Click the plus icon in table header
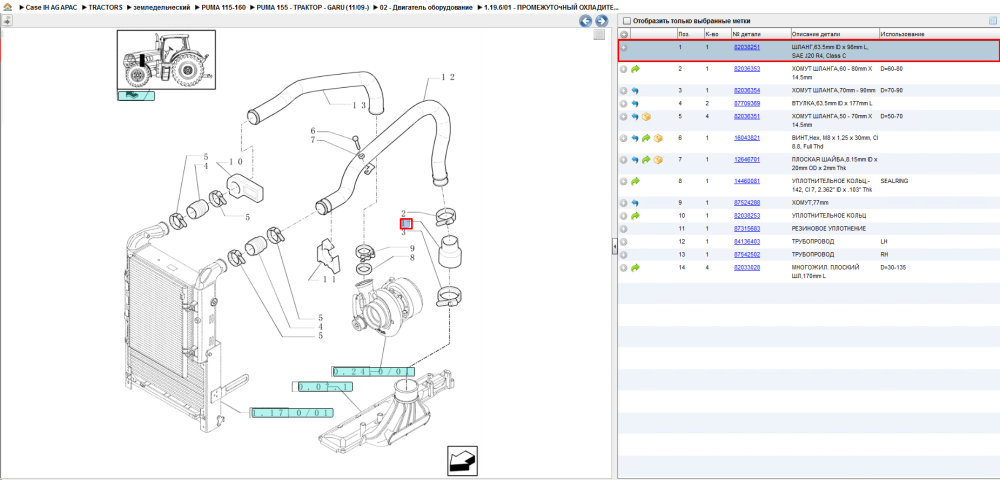 pyautogui.click(x=624, y=34)
